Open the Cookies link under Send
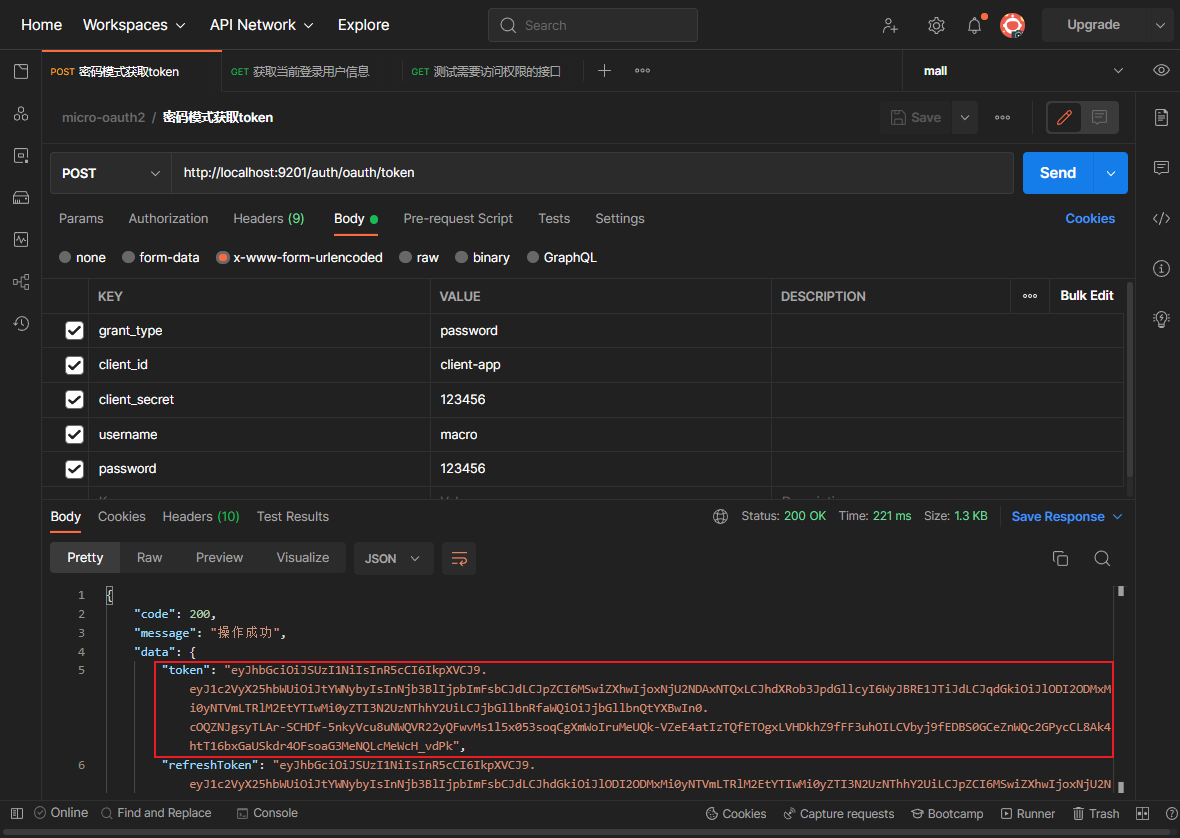 [x=1090, y=218]
